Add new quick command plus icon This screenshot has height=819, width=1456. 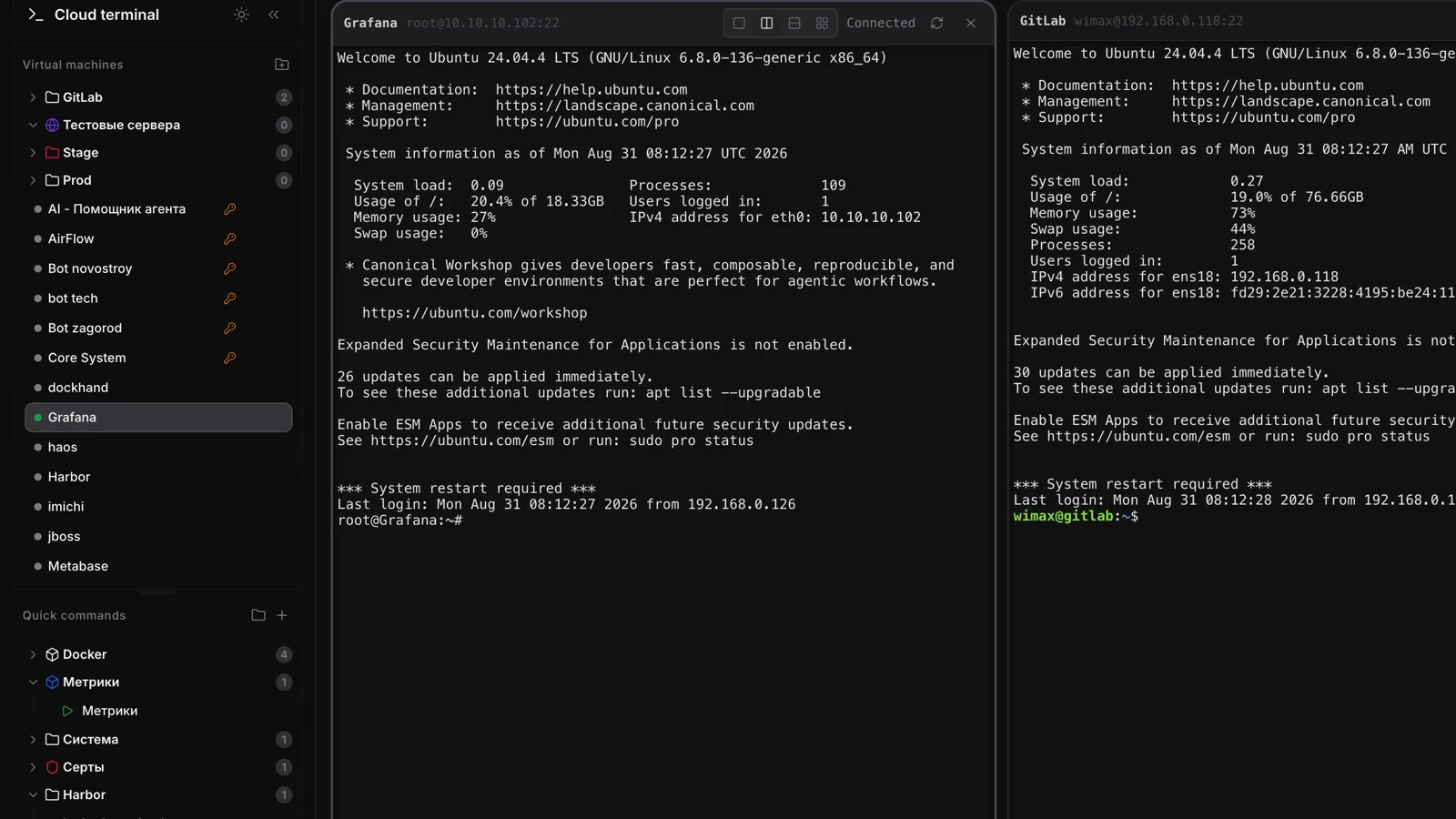pyautogui.click(x=282, y=615)
